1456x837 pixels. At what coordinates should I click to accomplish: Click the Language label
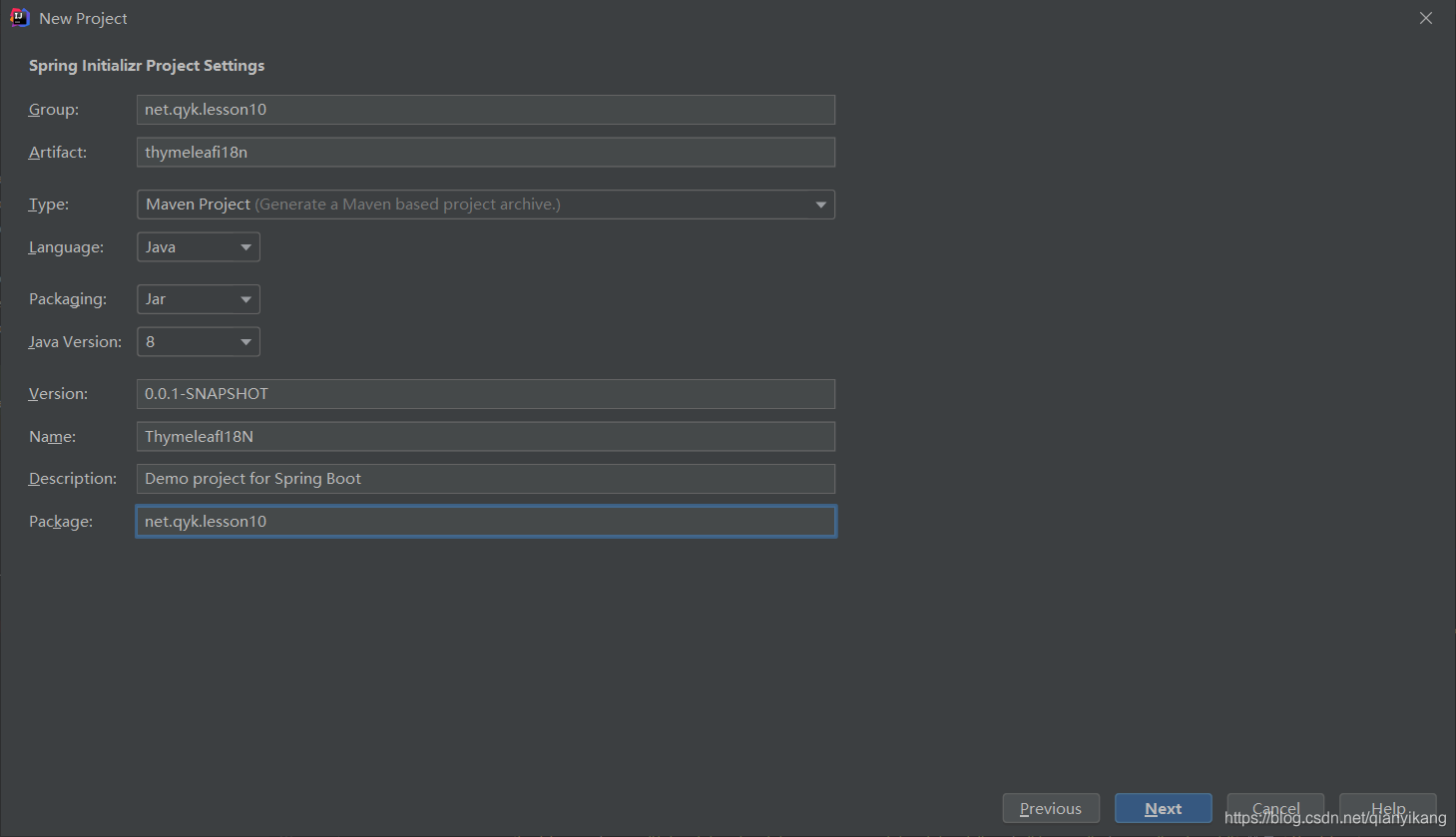[x=66, y=247]
